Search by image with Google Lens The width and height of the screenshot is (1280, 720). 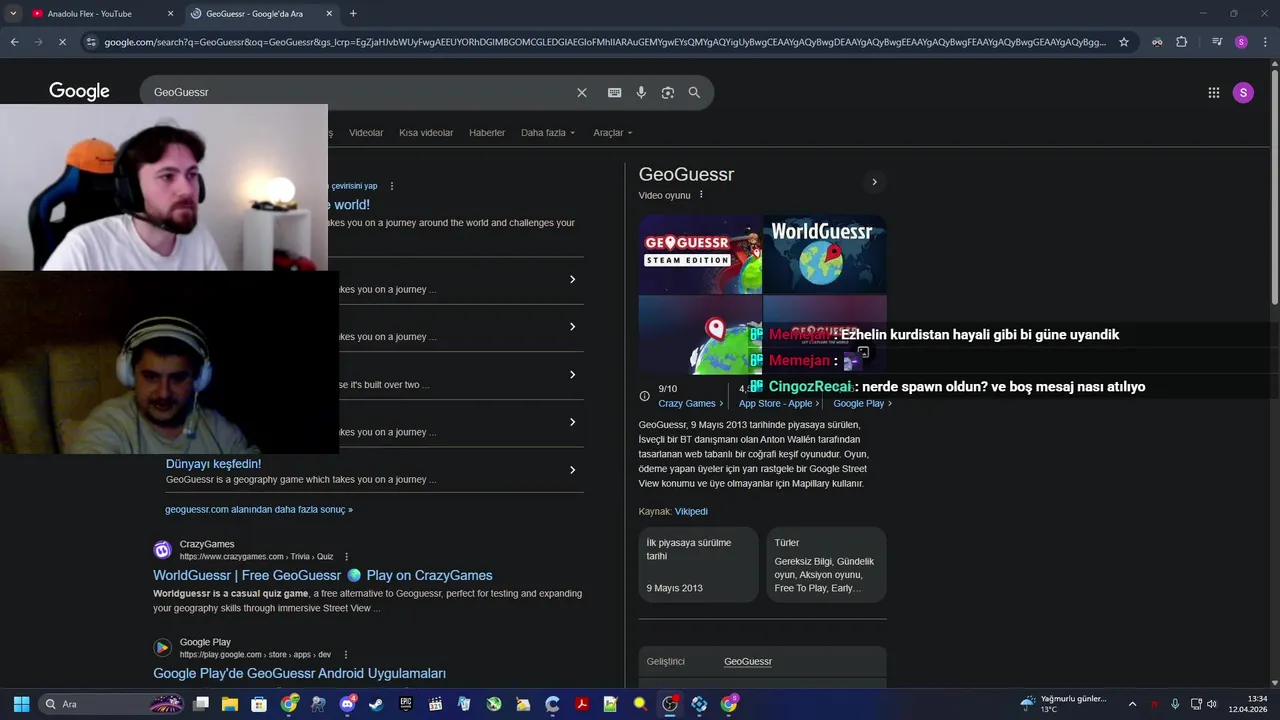pyautogui.click(x=668, y=92)
